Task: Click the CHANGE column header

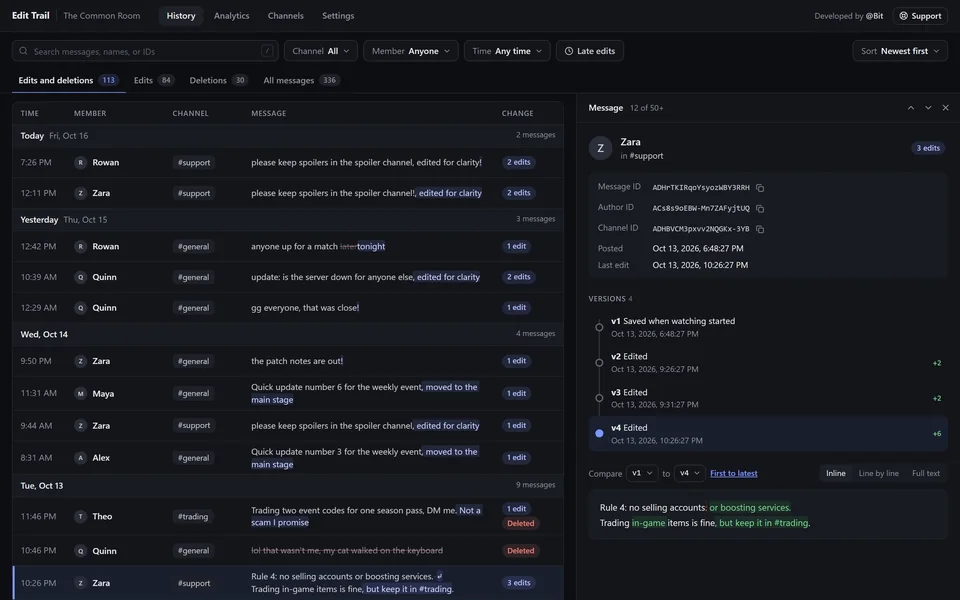Action: tap(517, 113)
